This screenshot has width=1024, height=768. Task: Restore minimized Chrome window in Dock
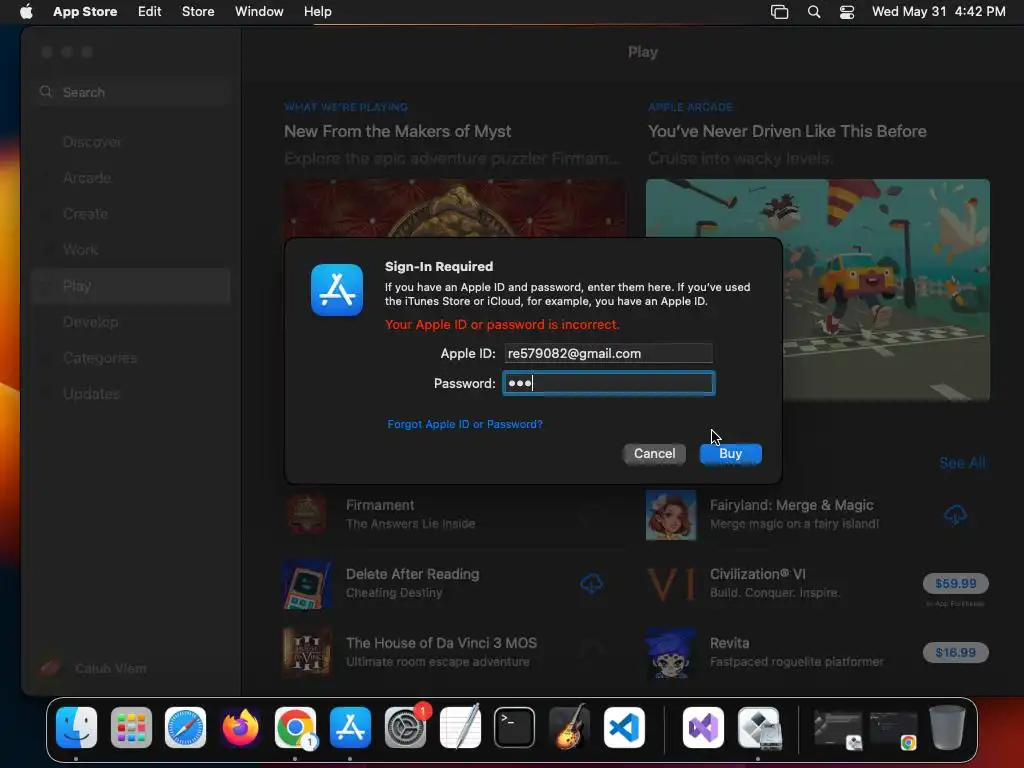(x=893, y=729)
